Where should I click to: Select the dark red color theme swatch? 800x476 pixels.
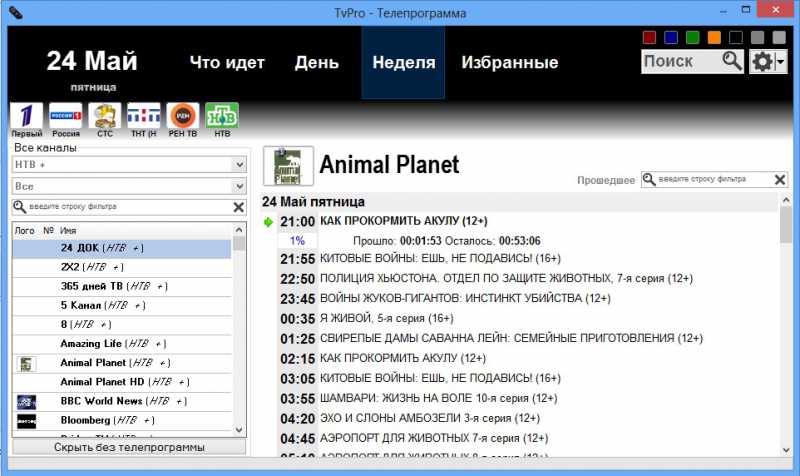(649, 37)
